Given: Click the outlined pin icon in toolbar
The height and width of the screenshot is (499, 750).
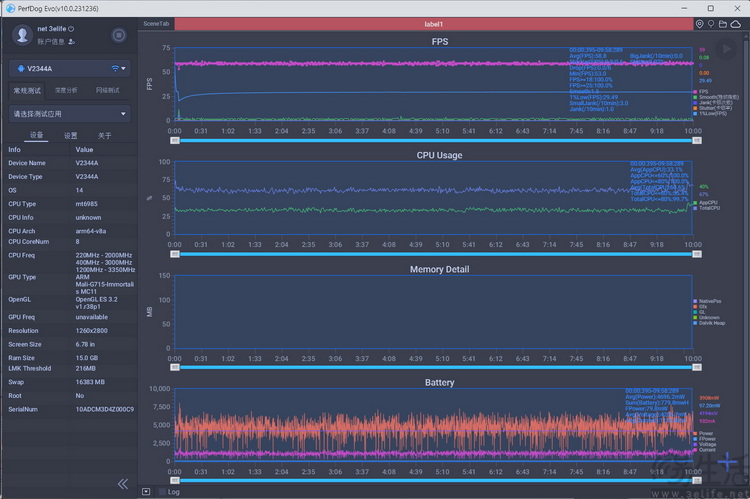Looking at the screenshot, I should point(711,24).
